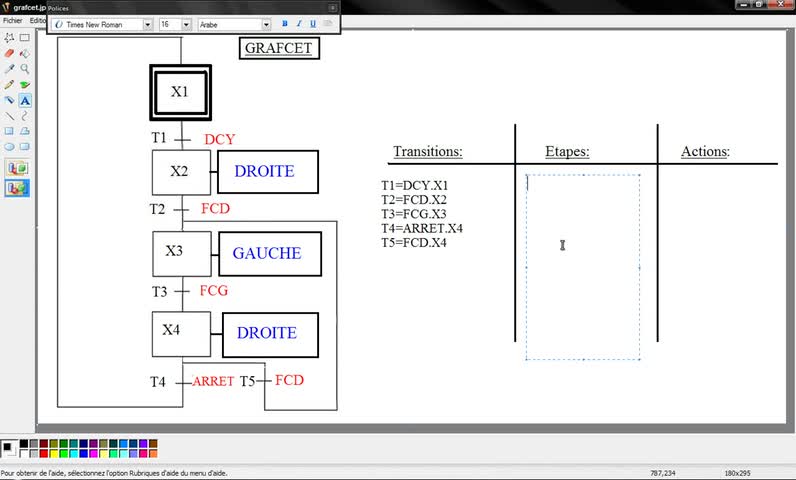Click the 'Transitions:' column heading

click(427, 151)
